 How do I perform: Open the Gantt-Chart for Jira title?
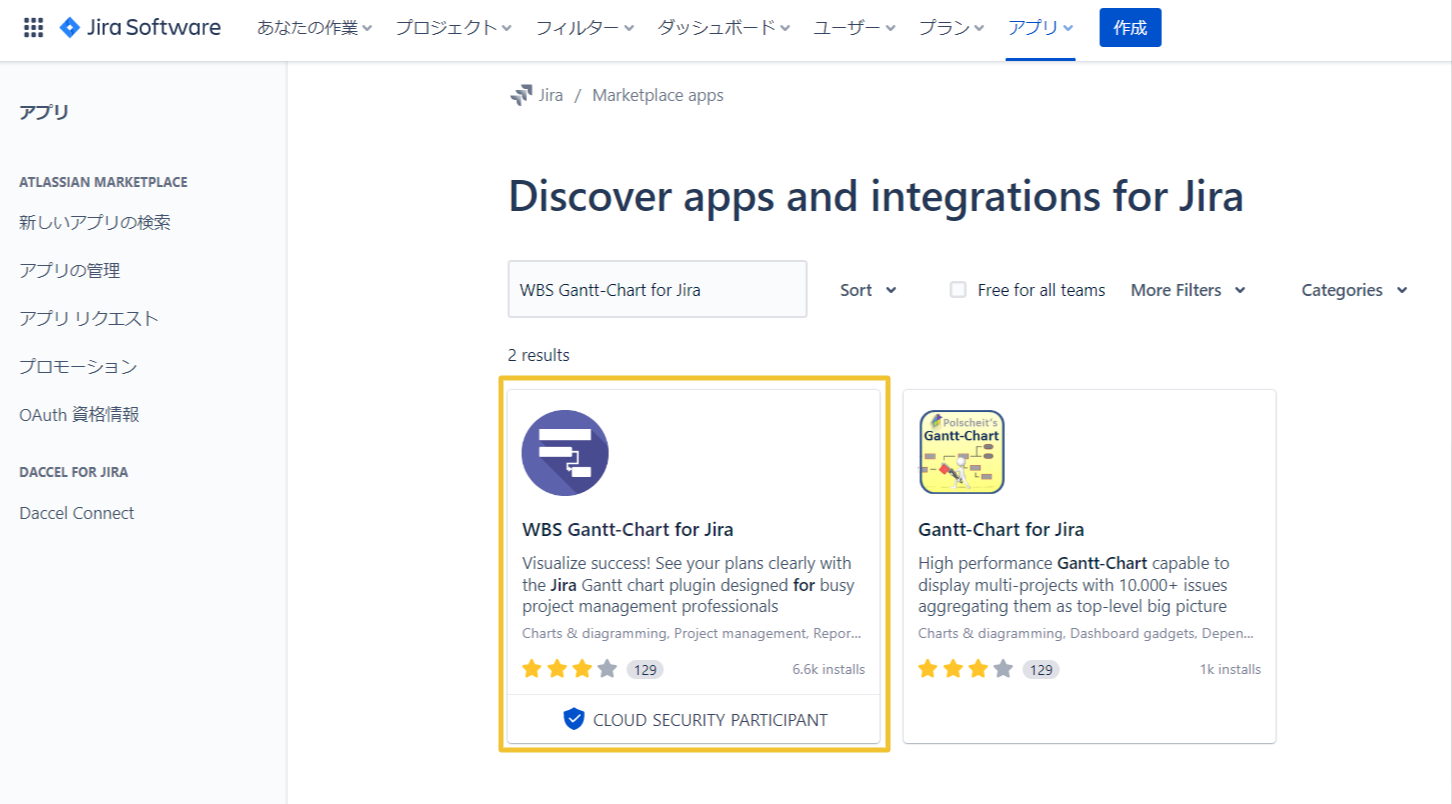[x=1001, y=530]
